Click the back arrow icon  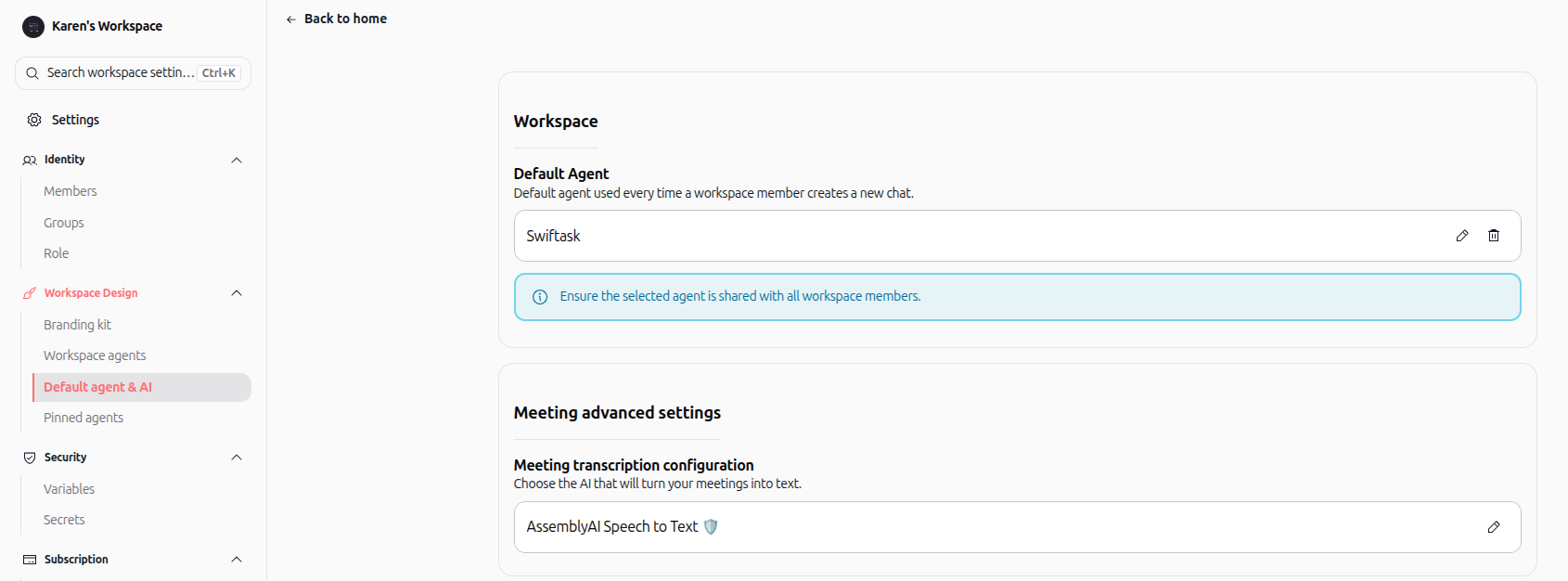291,19
